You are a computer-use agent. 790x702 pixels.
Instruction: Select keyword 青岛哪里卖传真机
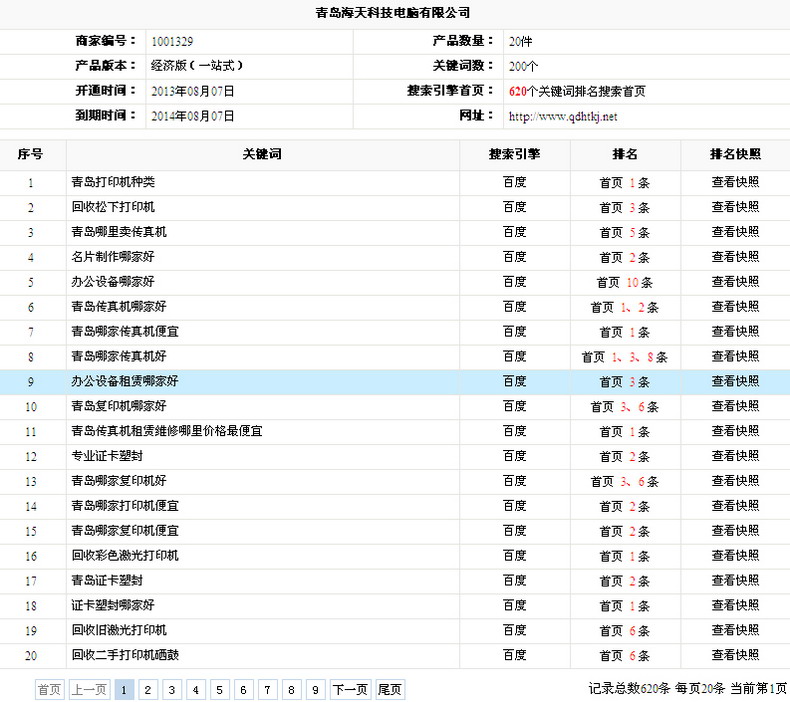pos(119,232)
